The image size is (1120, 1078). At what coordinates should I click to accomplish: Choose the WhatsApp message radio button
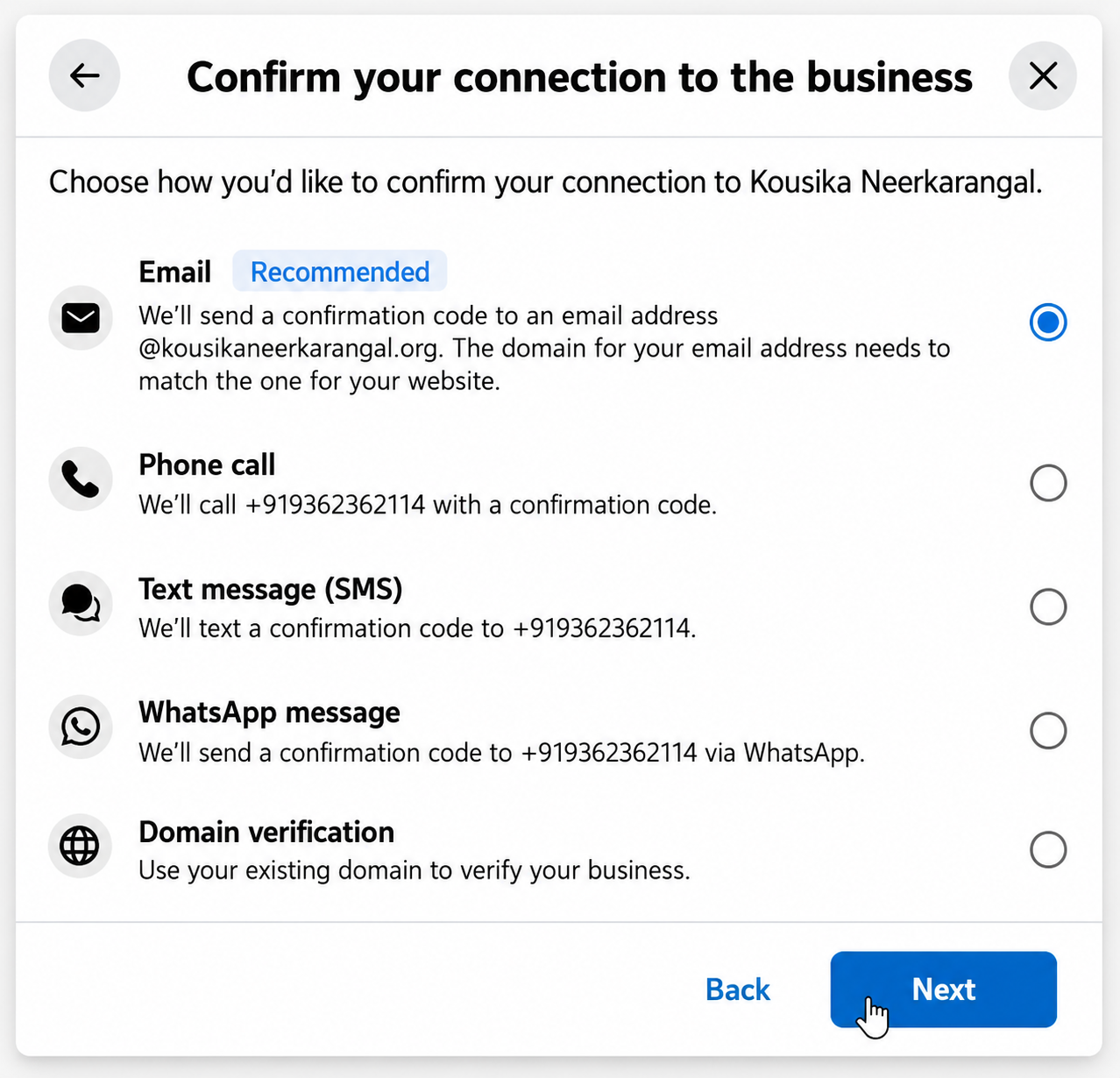[x=1048, y=730]
